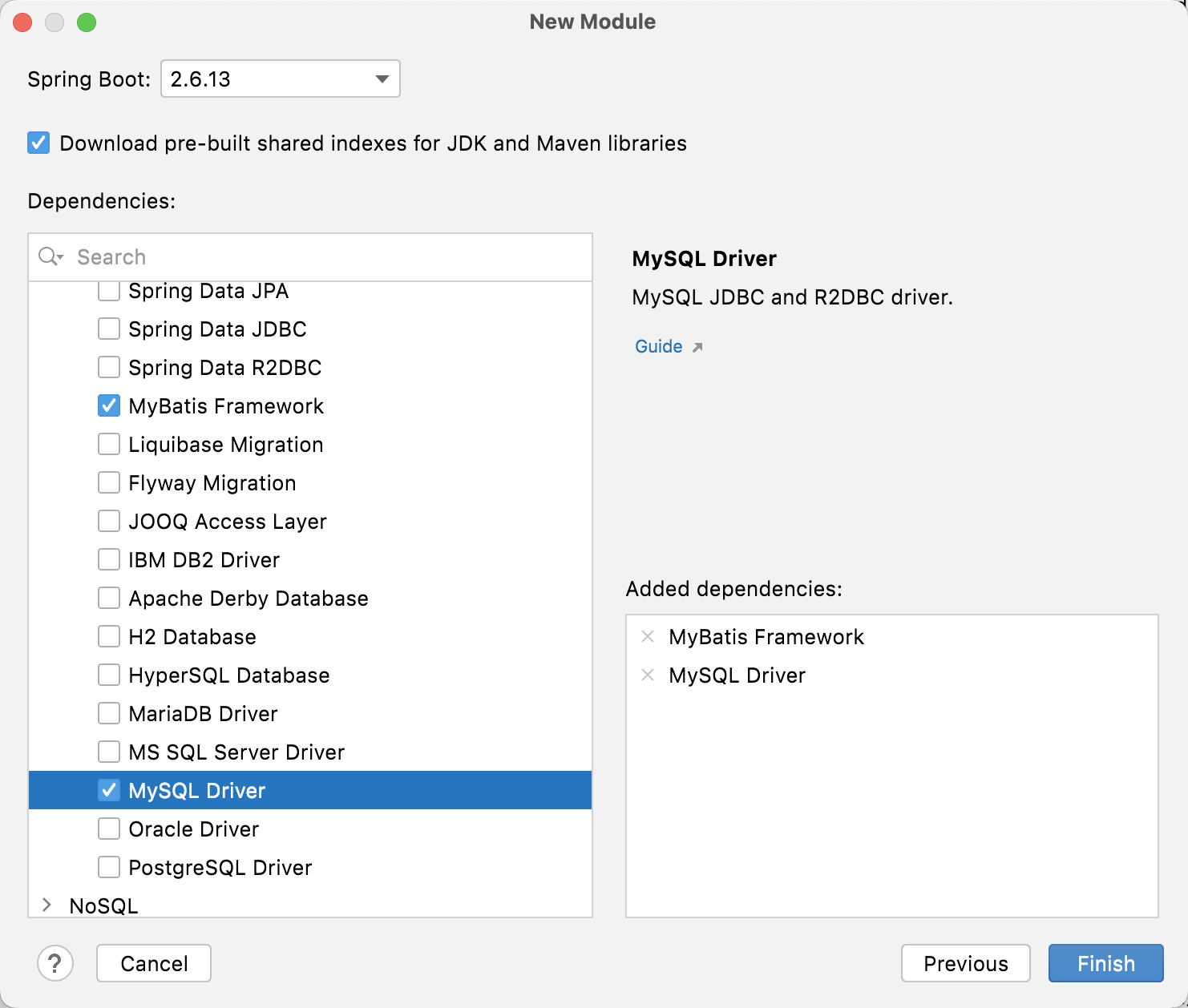Check Apache Derby Database dependency

[109, 598]
